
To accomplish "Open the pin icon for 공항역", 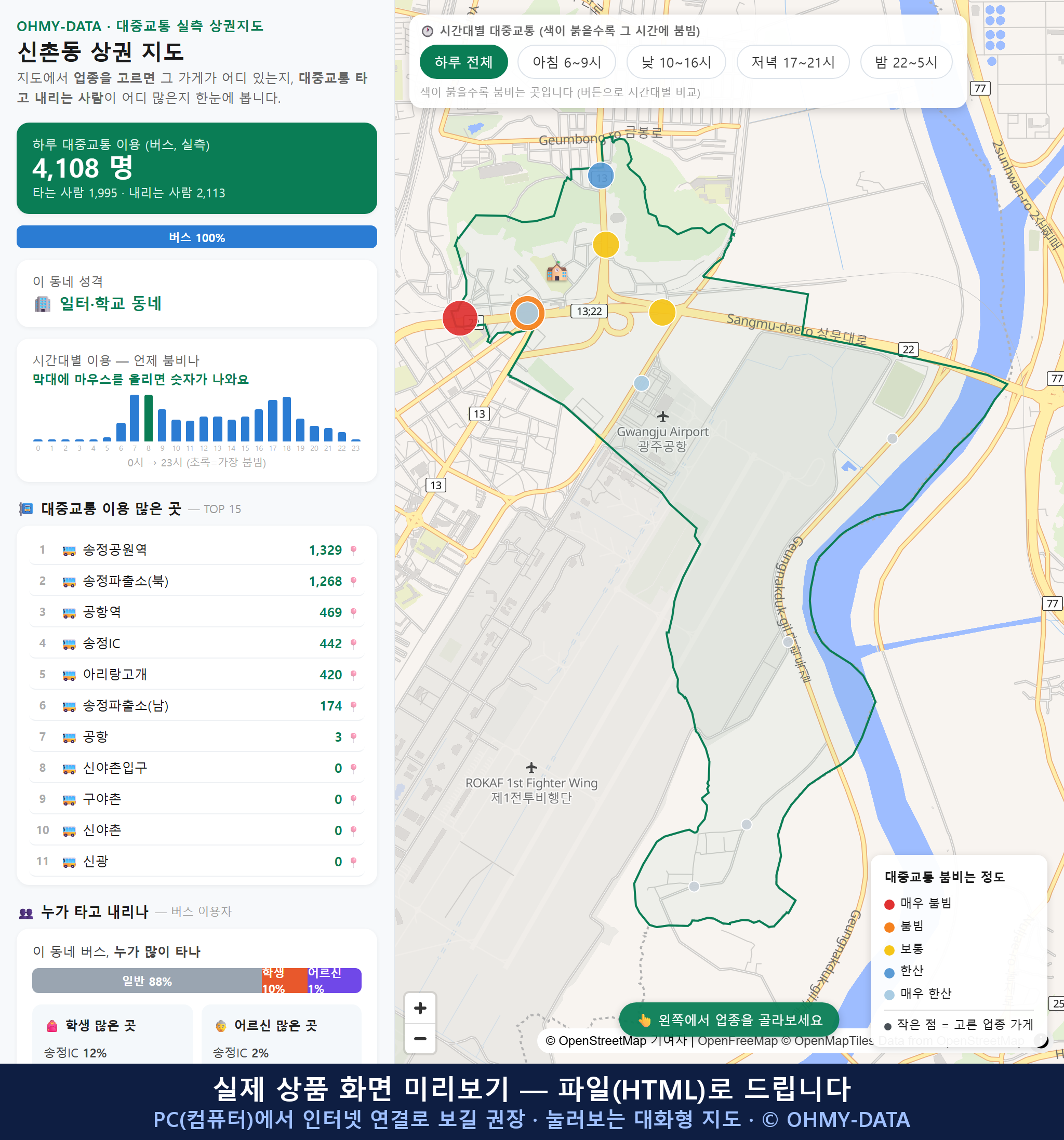I will click(x=353, y=612).
